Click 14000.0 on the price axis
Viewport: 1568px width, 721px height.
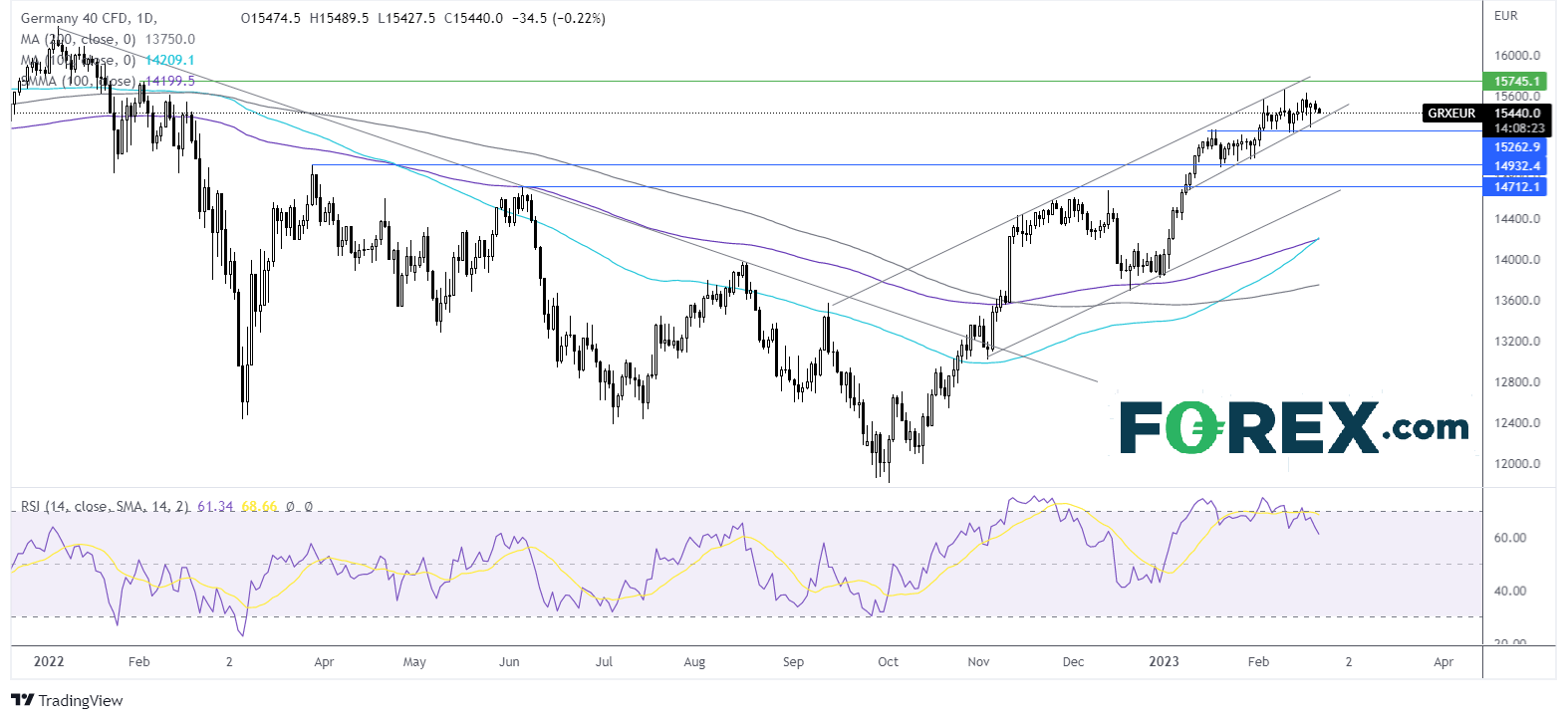(x=1517, y=259)
